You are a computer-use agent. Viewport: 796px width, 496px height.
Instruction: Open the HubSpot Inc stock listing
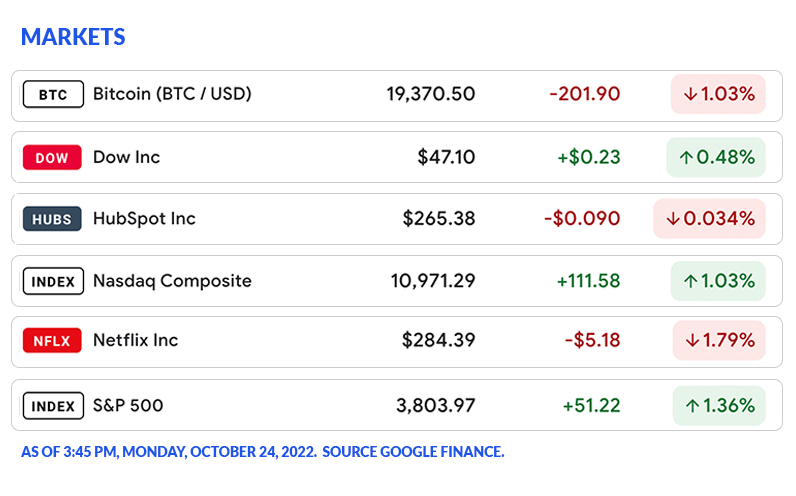[x=144, y=219]
